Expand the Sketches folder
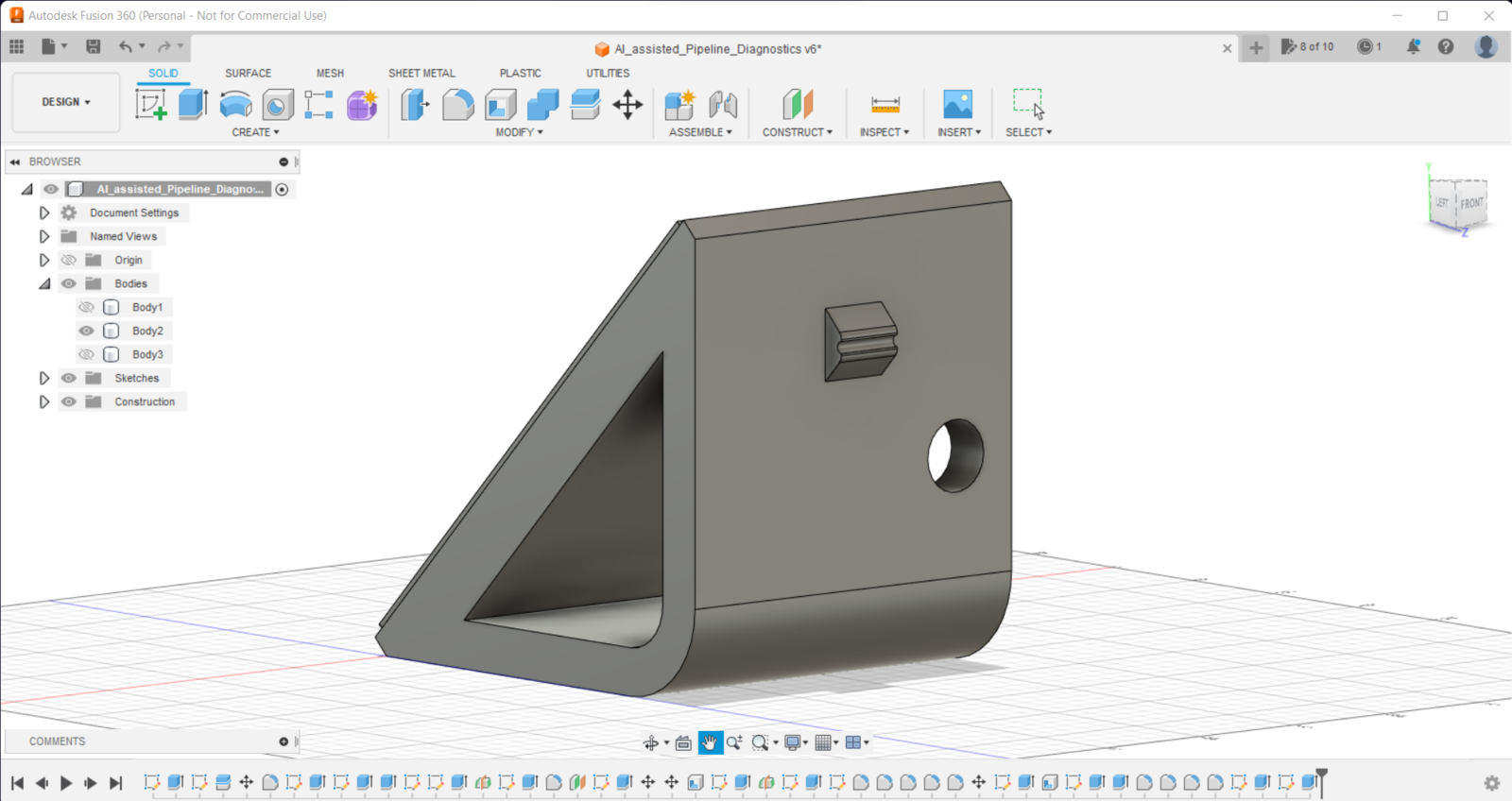 pos(44,378)
